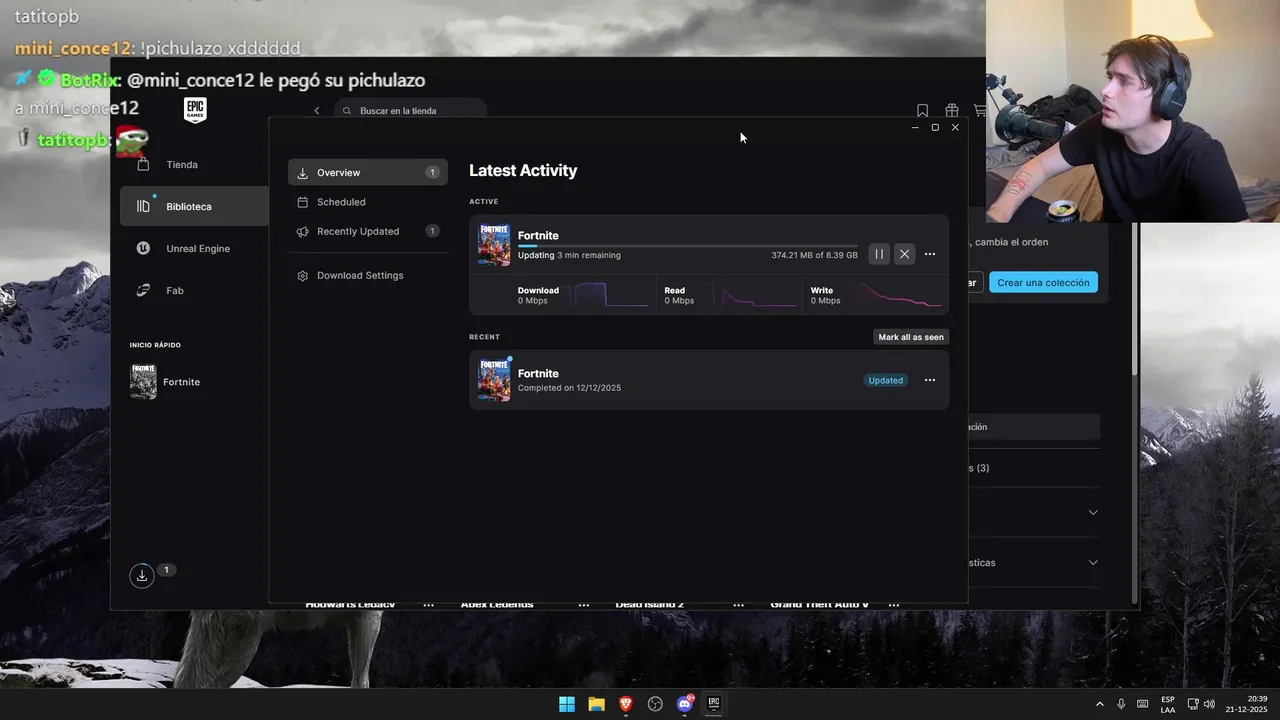Open the Scheduled downloads tab

[x=368, y=202]
